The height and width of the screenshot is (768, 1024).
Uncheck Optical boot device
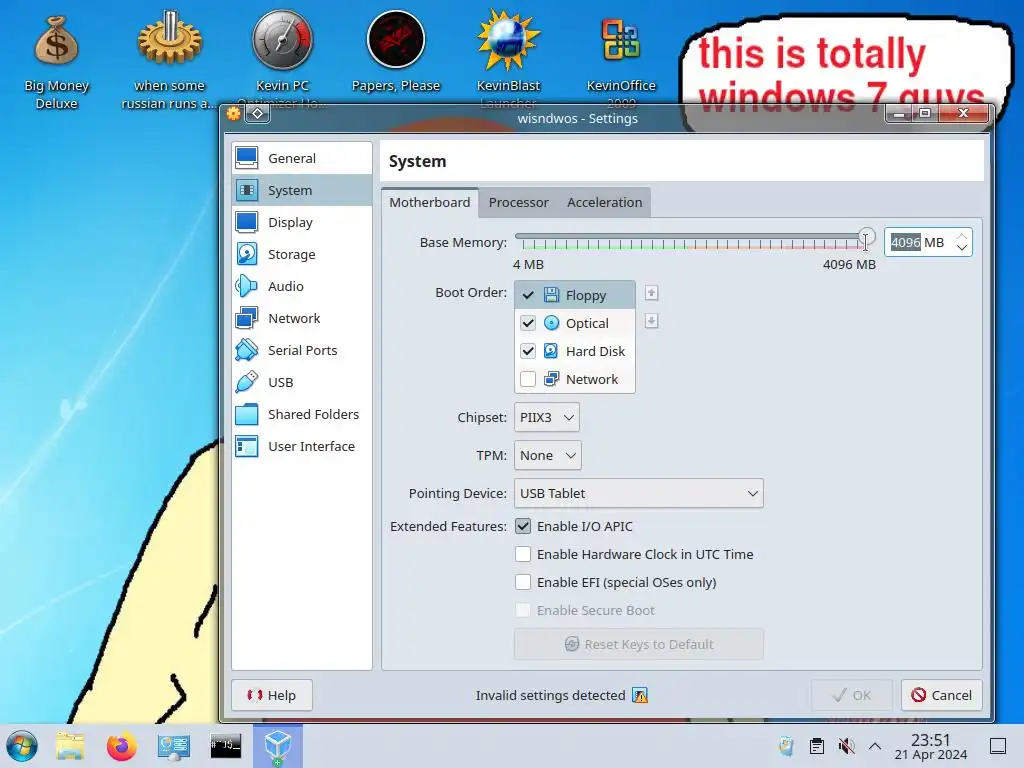528,323
